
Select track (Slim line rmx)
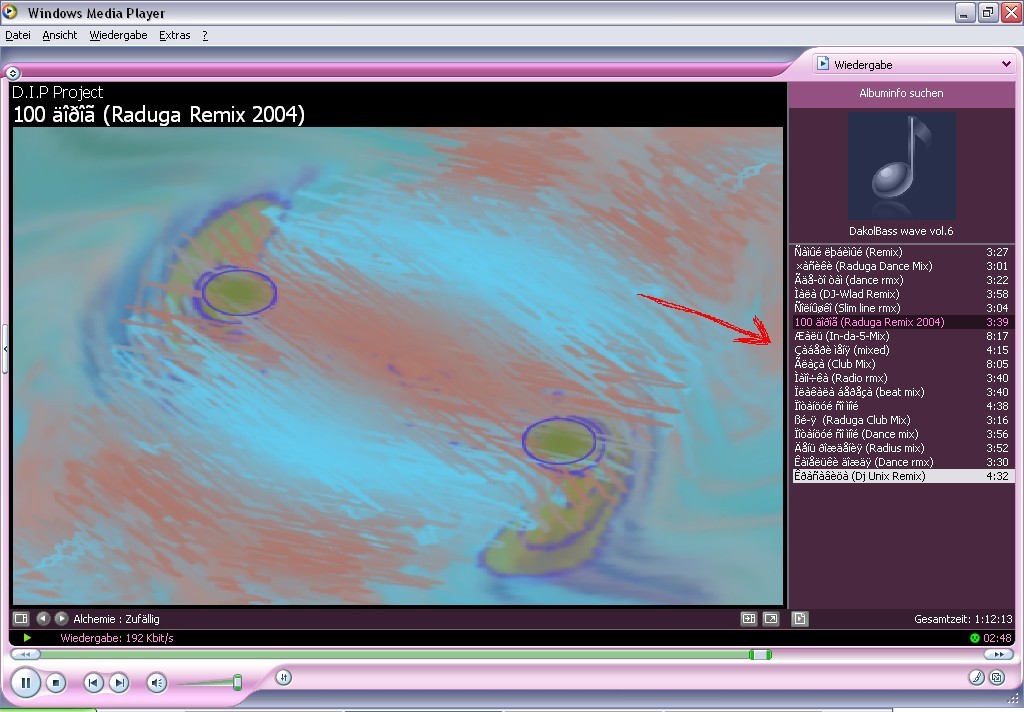click(902, 308)
